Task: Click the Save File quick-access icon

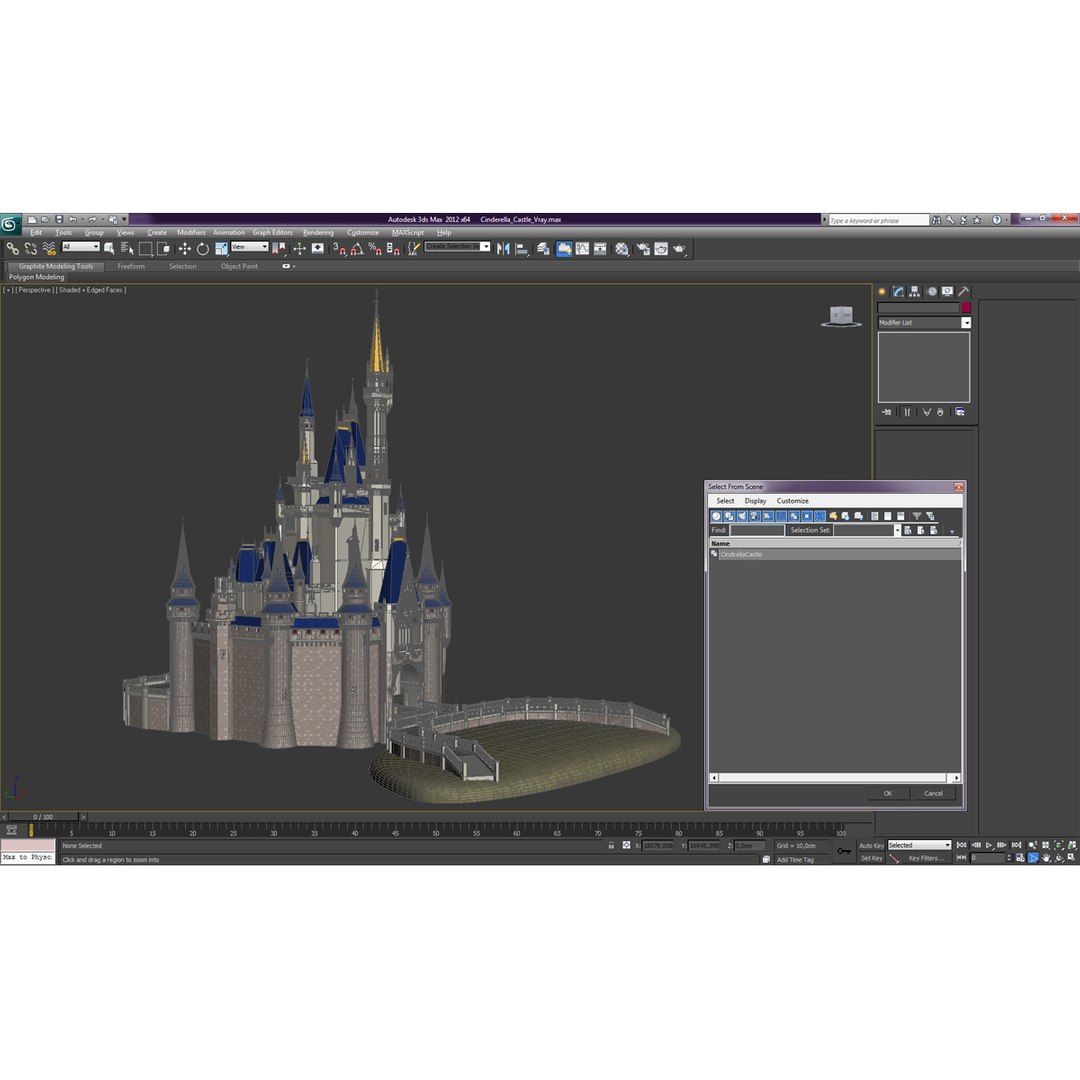Action: coord(59,220)
